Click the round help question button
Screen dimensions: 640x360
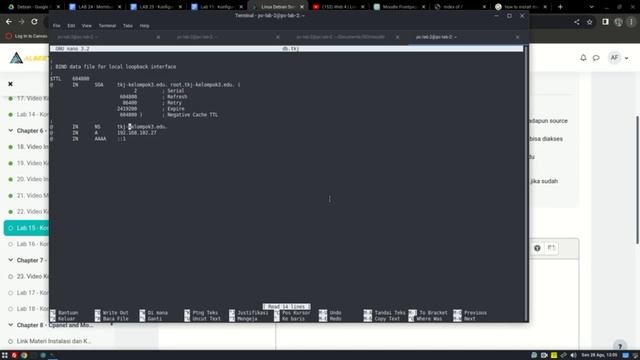[x=620, y=345]
